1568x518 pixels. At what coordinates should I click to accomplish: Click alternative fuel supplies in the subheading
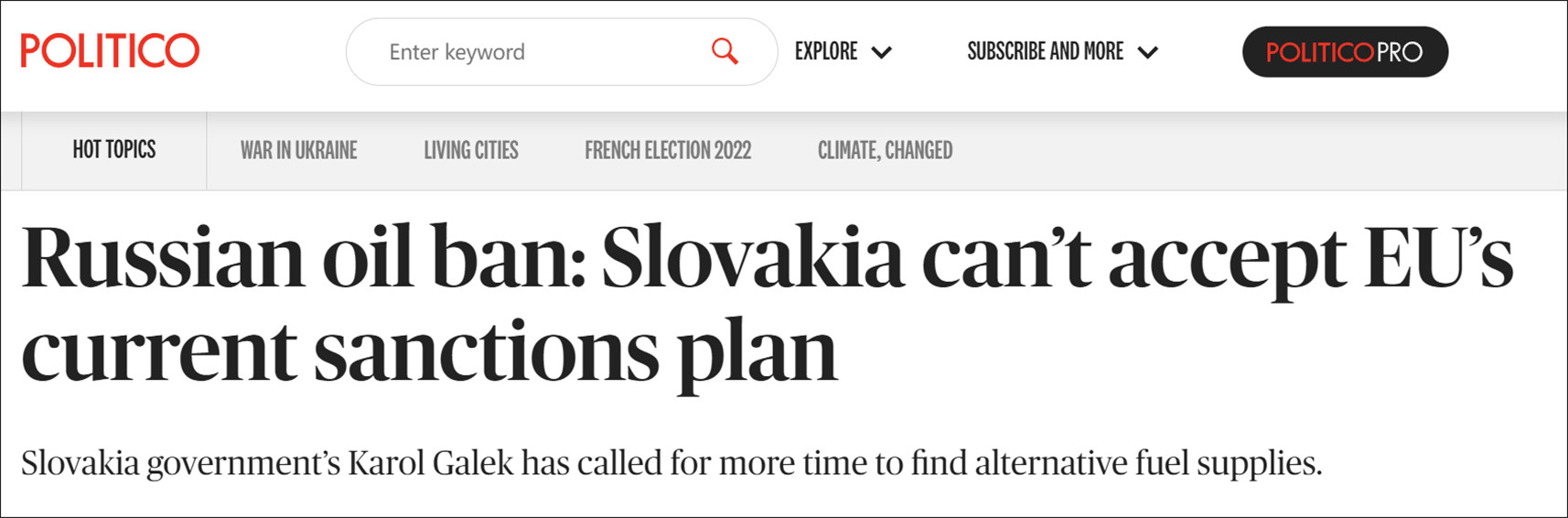[1148, 464]
